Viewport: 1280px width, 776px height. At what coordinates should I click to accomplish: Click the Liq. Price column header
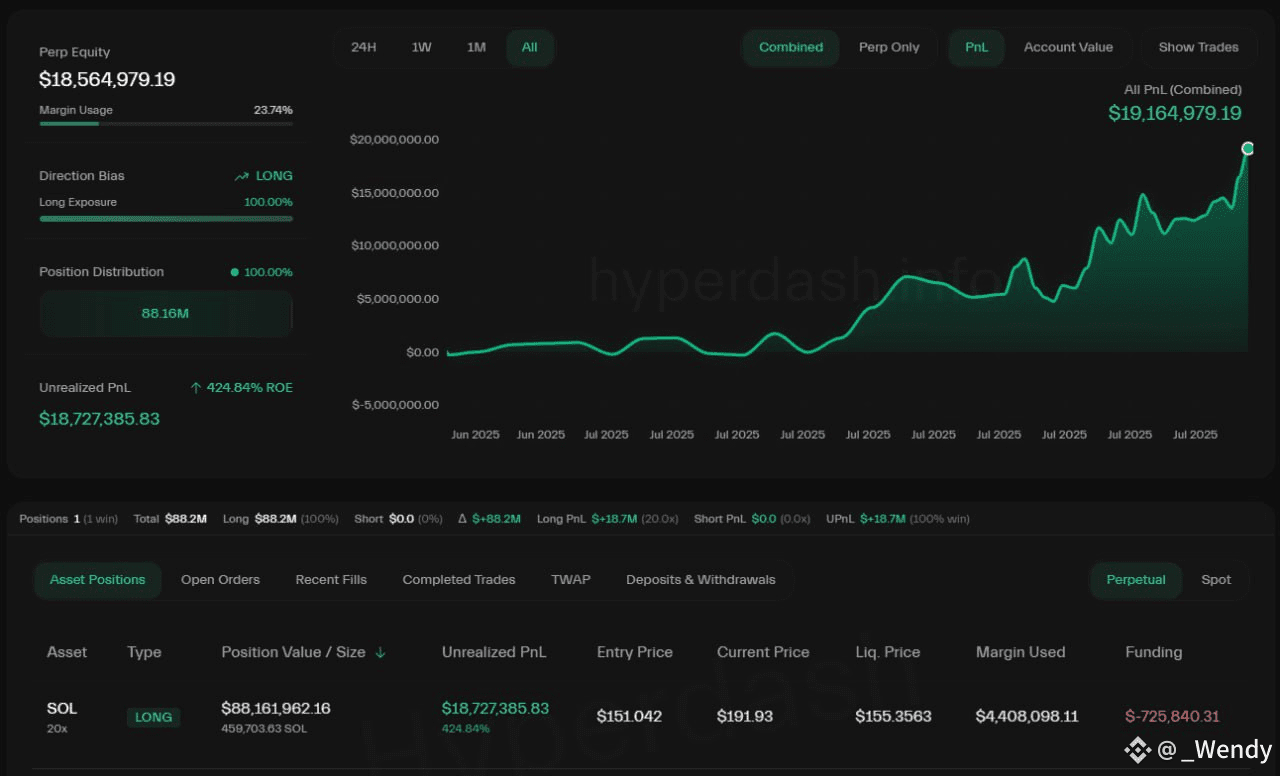tap(887, 652)
